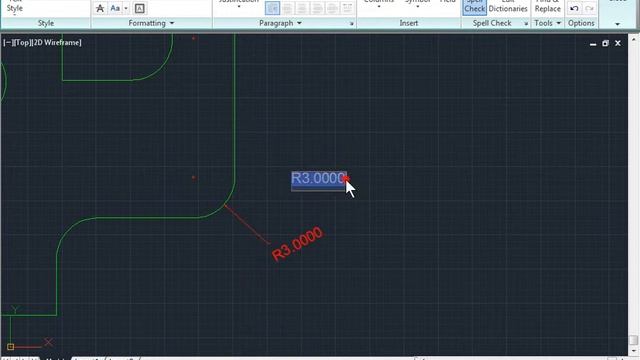Click the red R3.0000 radius dimension text
640x360 pixels.
coord(298,244)
